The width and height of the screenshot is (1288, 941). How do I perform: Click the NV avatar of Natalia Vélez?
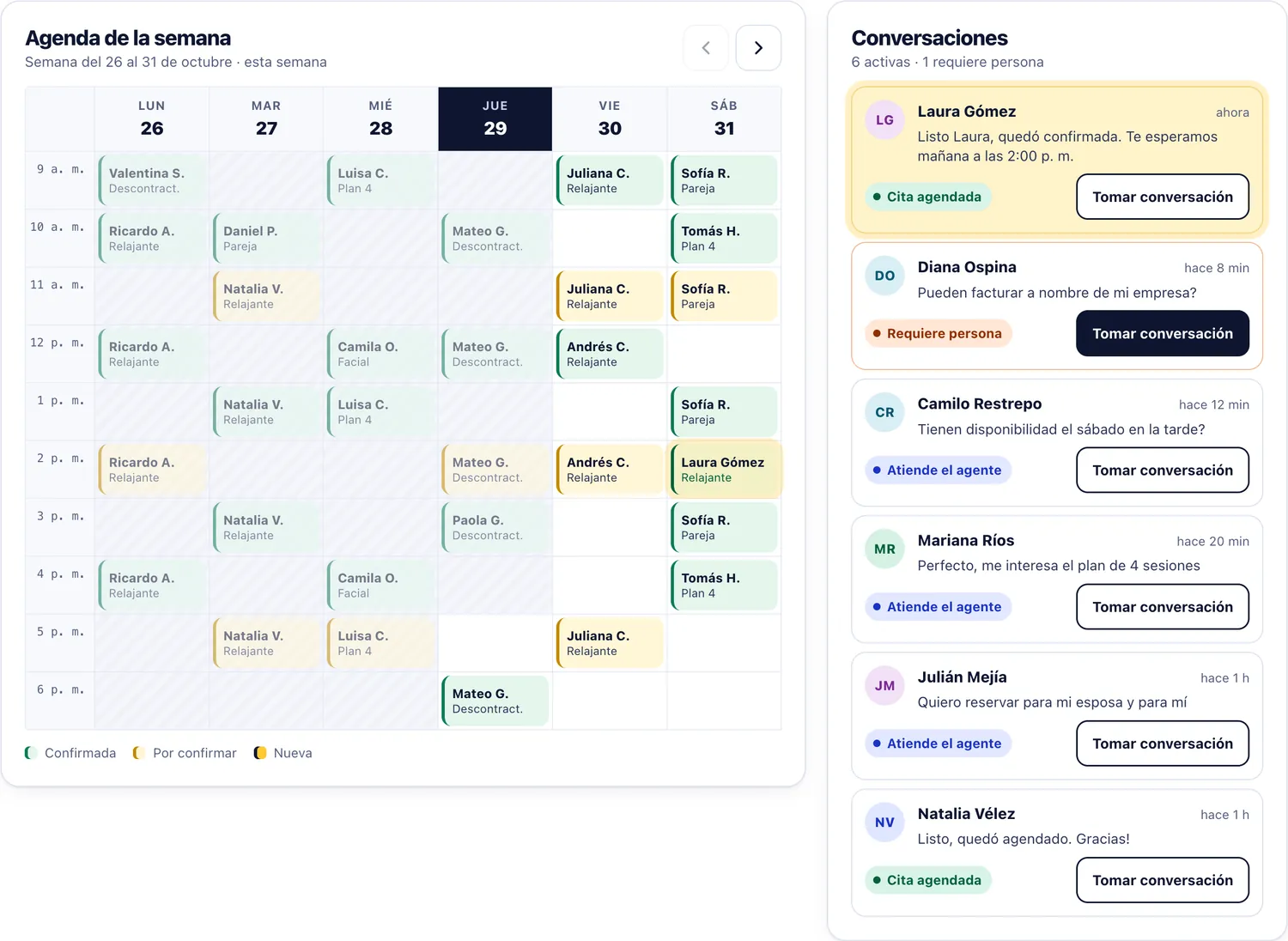884,822
